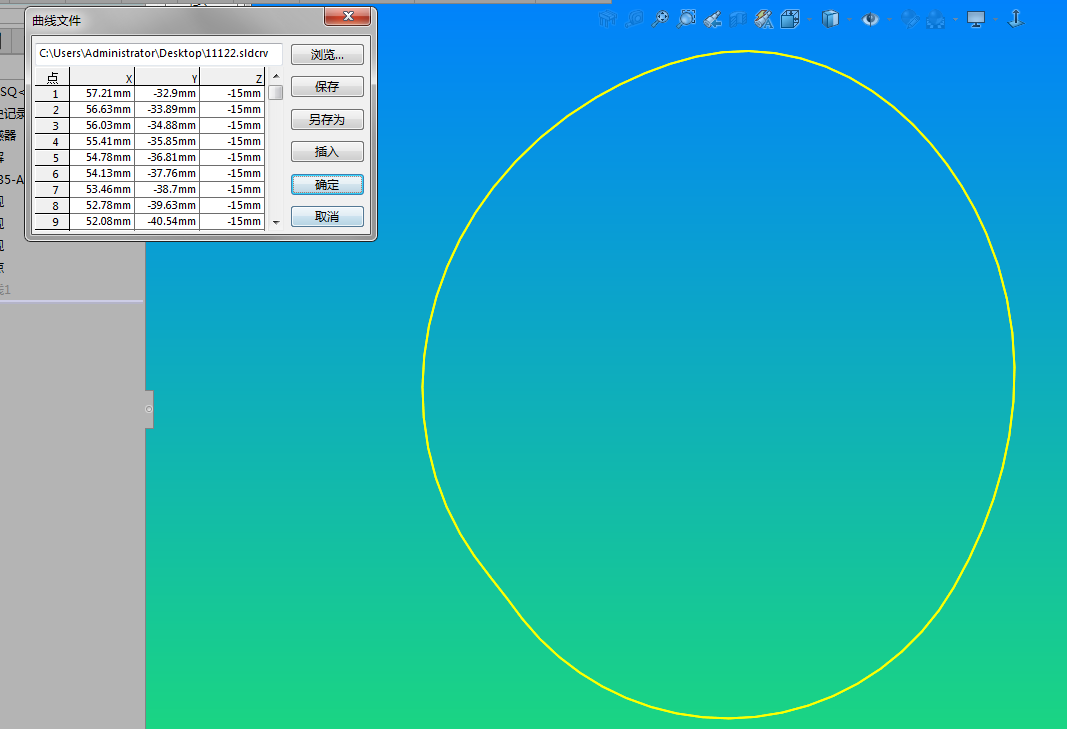Click X cell 52.78mm
The height and width of the screenshot is (729, 1067).
click(x=102, y=205)
